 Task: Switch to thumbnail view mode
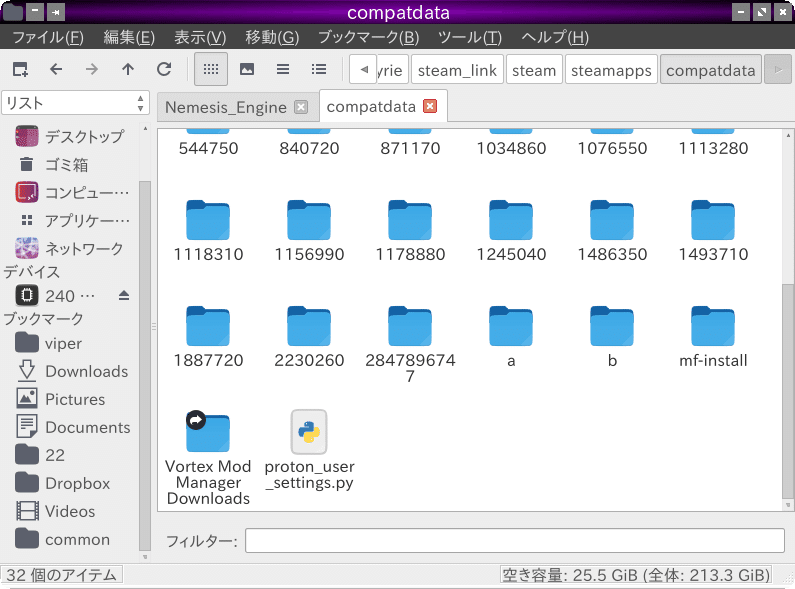247,69
